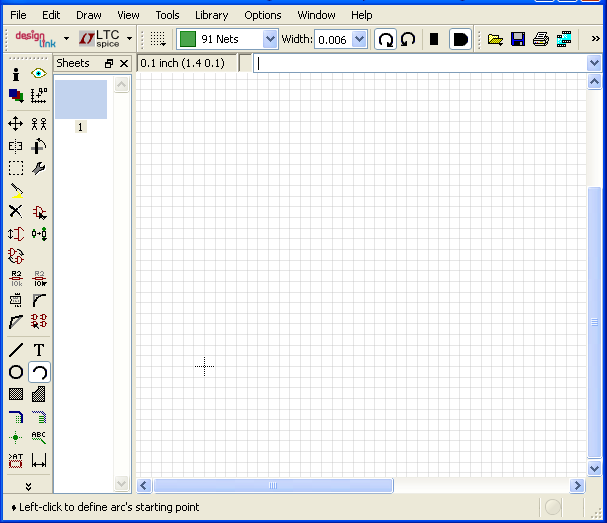Viewport: 607px width, 523px height.
Task: Open the File menu
Action: pyautogui.click(x=18, y=15)
